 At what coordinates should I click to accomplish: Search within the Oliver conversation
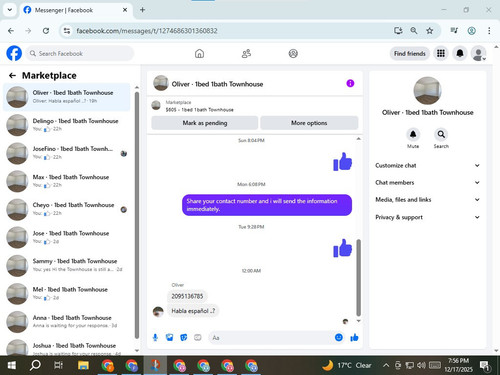441,134
